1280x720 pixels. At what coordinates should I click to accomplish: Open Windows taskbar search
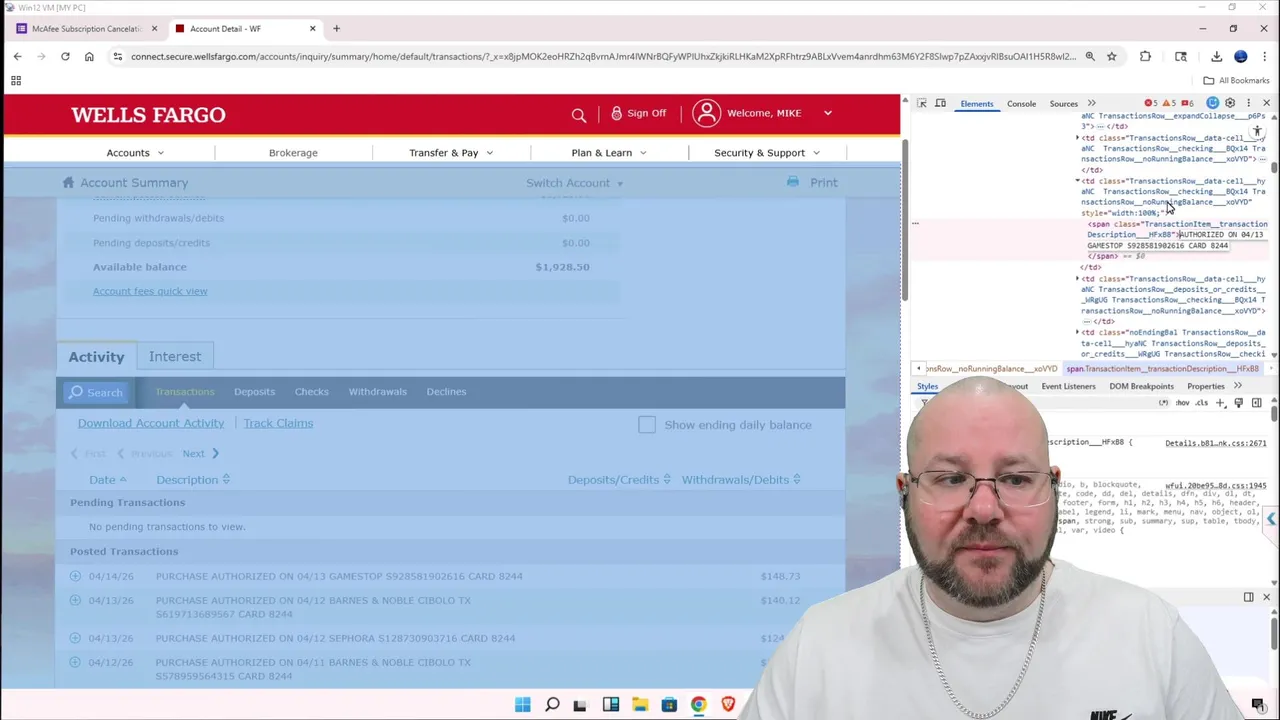(552, 705)
